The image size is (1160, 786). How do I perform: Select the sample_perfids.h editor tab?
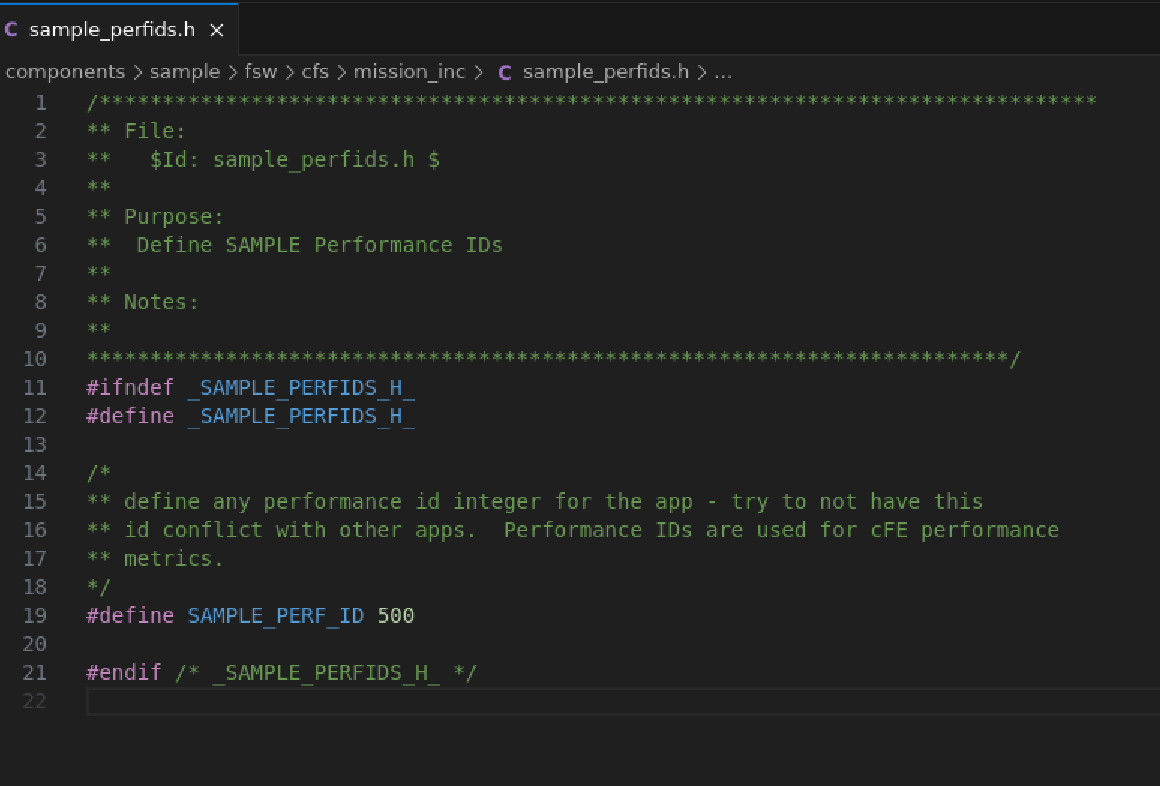click(x=119, y=30)
